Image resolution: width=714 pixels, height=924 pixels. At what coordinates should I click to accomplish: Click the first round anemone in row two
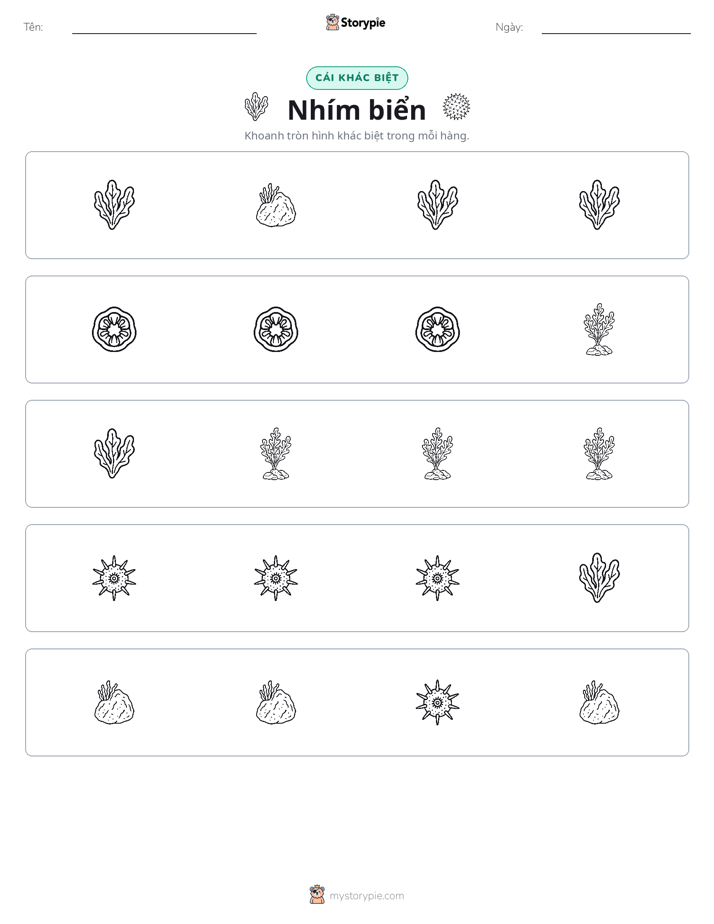114,329
